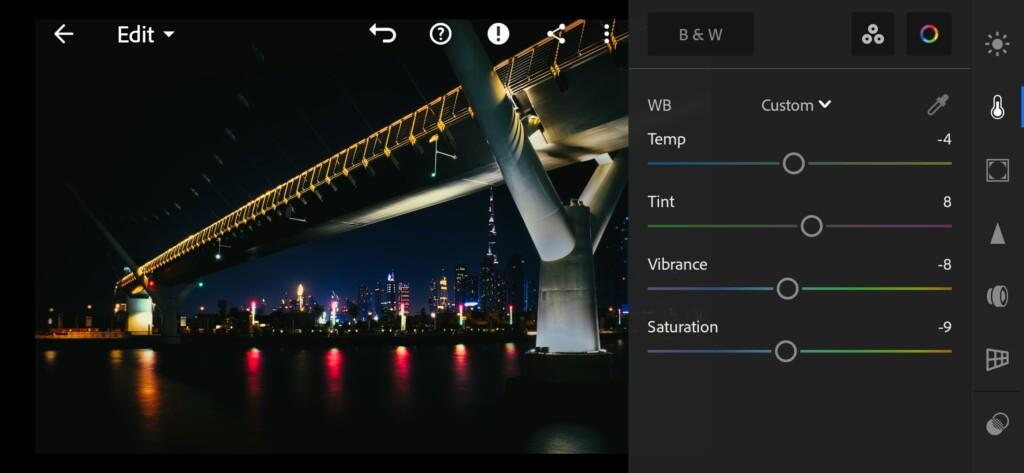This screenshot has height=473, width=1024.
Task: Open the Edit mode dropdown
Action: (x=146, y=35)
